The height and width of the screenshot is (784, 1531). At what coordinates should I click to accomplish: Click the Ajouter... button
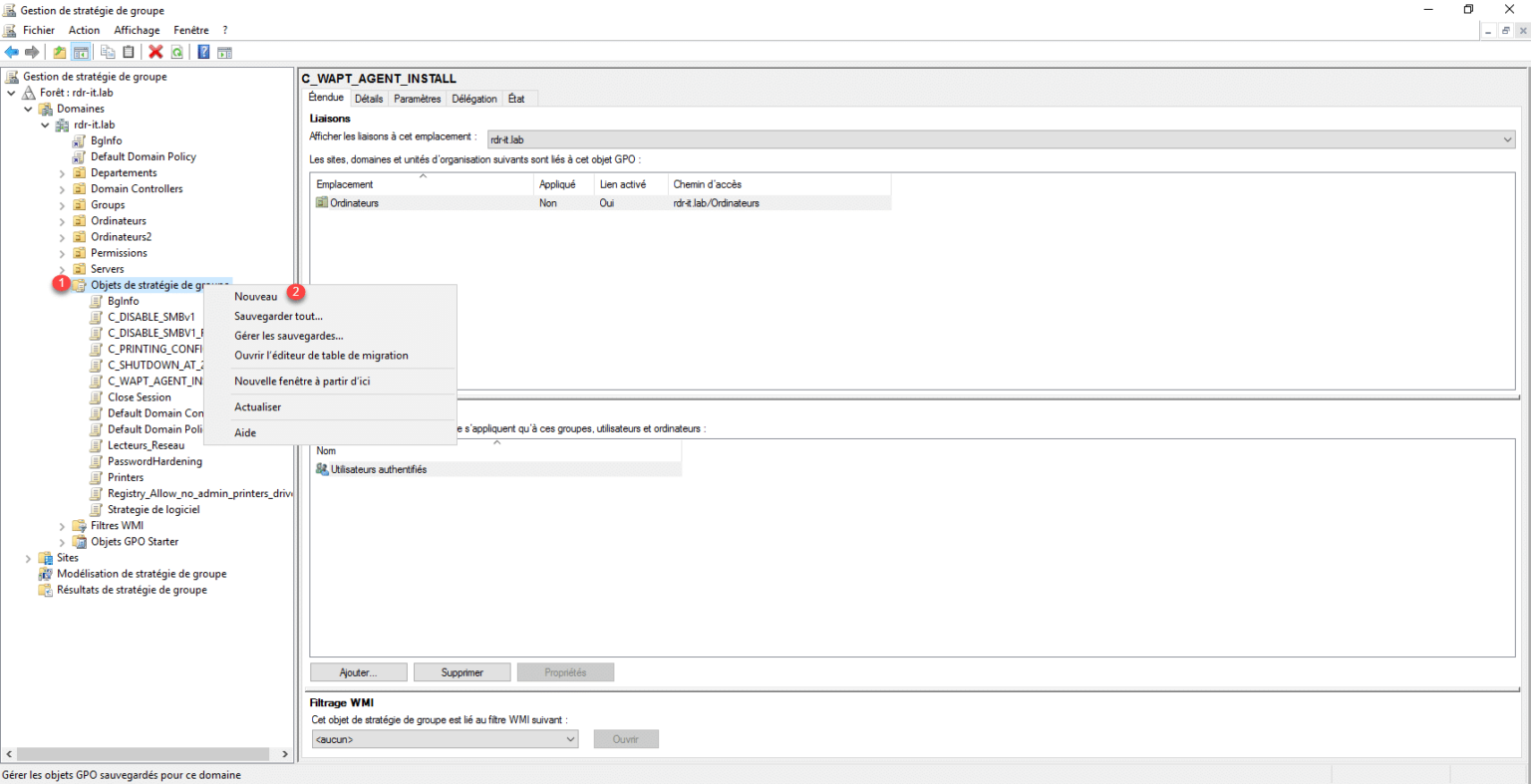click(358, 672)
